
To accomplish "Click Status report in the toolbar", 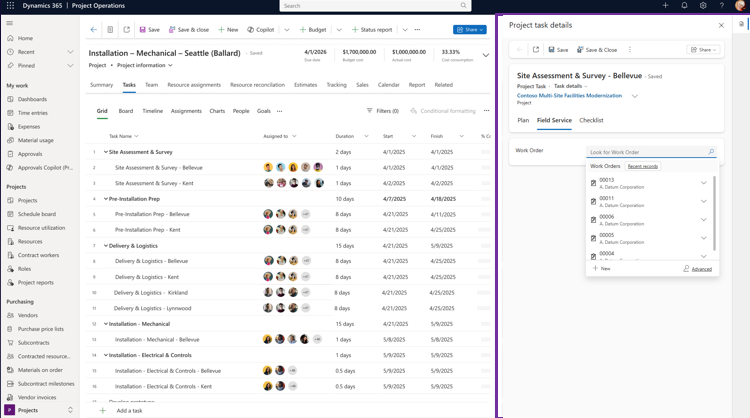I will click(x=372, y=30).
